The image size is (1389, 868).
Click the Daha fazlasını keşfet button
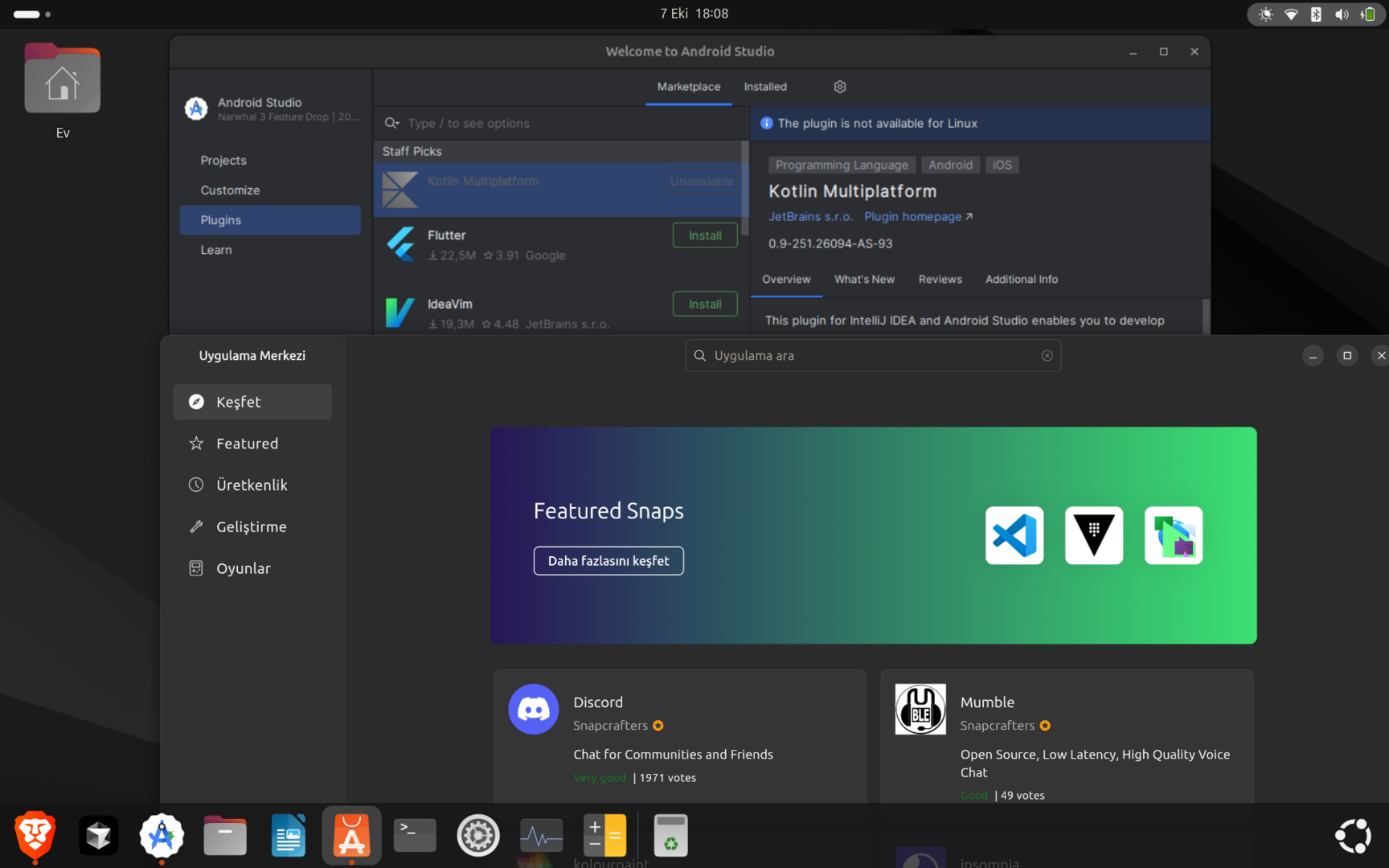point(608,561)
